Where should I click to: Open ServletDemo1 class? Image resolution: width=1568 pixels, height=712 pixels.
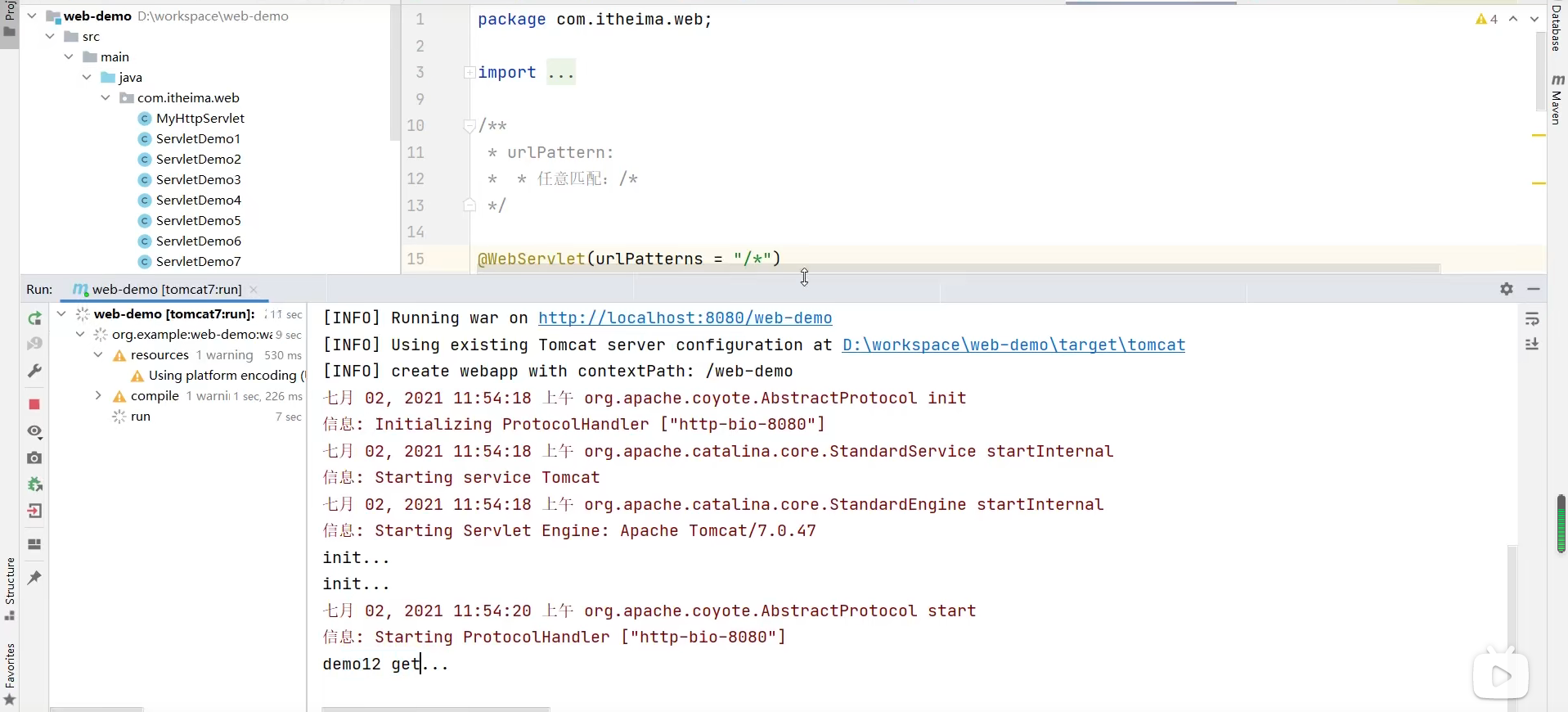pos(198,138)
